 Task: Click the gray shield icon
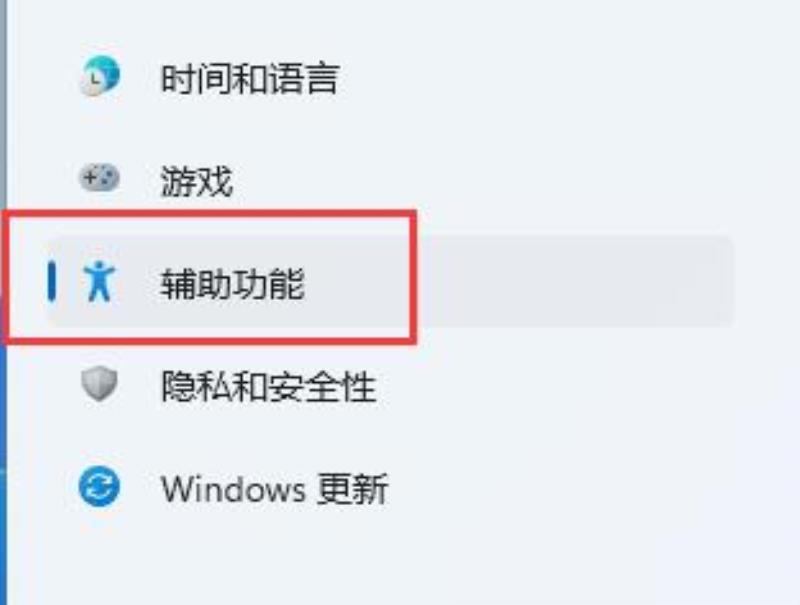99,384
